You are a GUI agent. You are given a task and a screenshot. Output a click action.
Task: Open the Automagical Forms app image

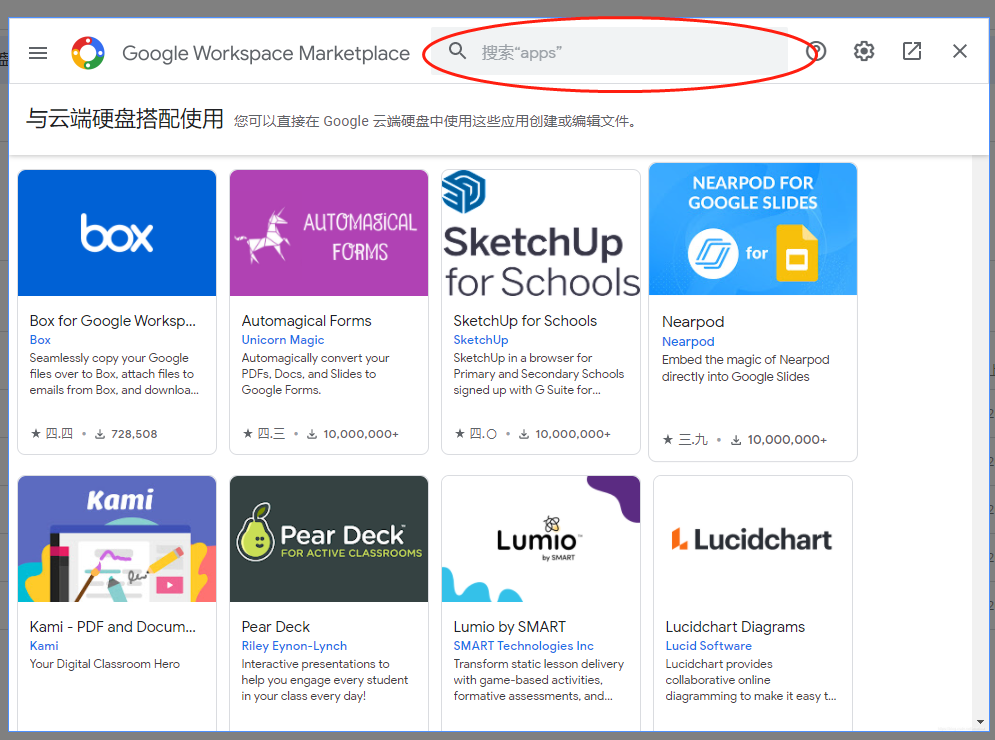click(329, 233)
